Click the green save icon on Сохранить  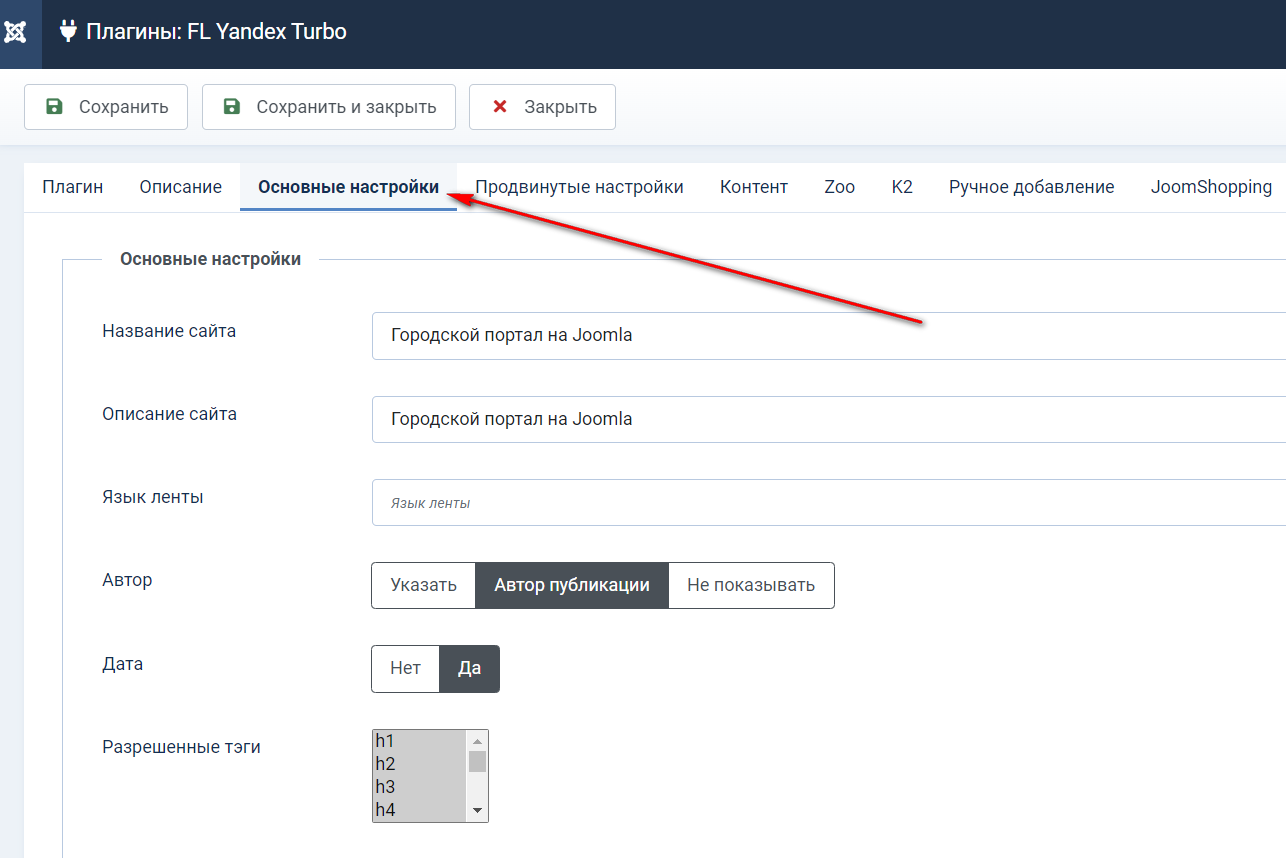55,107
